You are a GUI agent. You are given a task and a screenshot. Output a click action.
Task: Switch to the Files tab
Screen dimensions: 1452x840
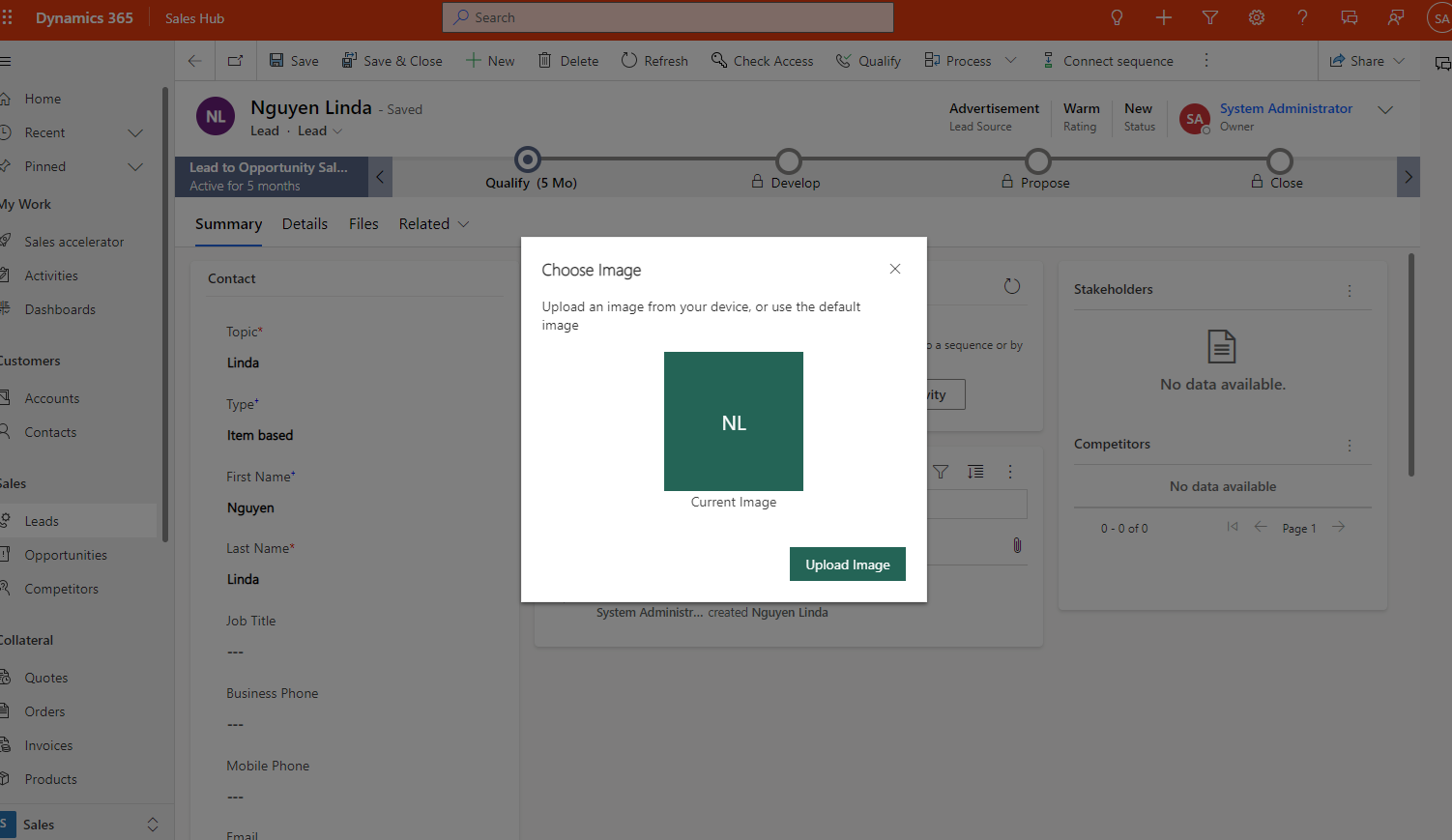pos(363,224)
